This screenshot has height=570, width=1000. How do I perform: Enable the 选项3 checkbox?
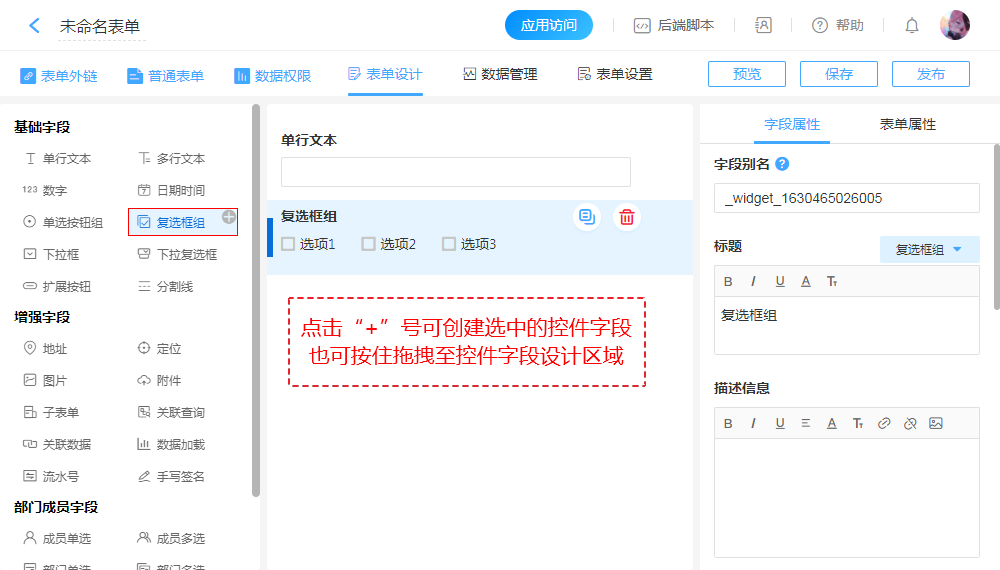coord(449,244)
